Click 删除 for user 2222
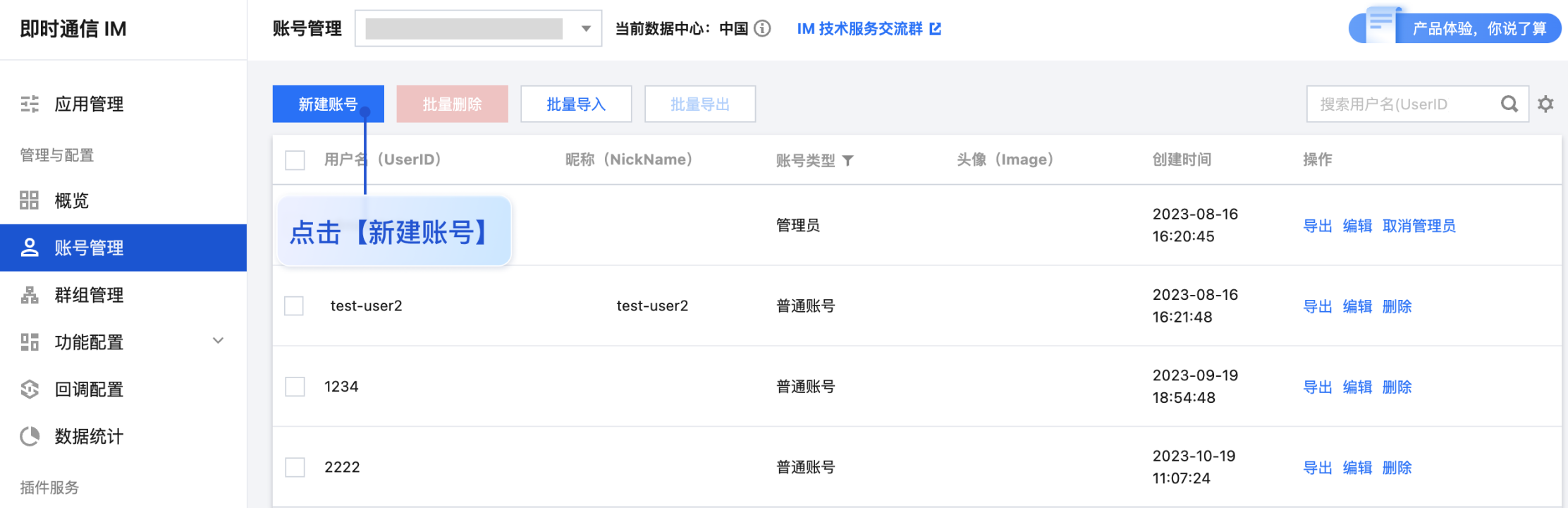The height and width of the screenshot is (508, 1568). click(1397, 468)
